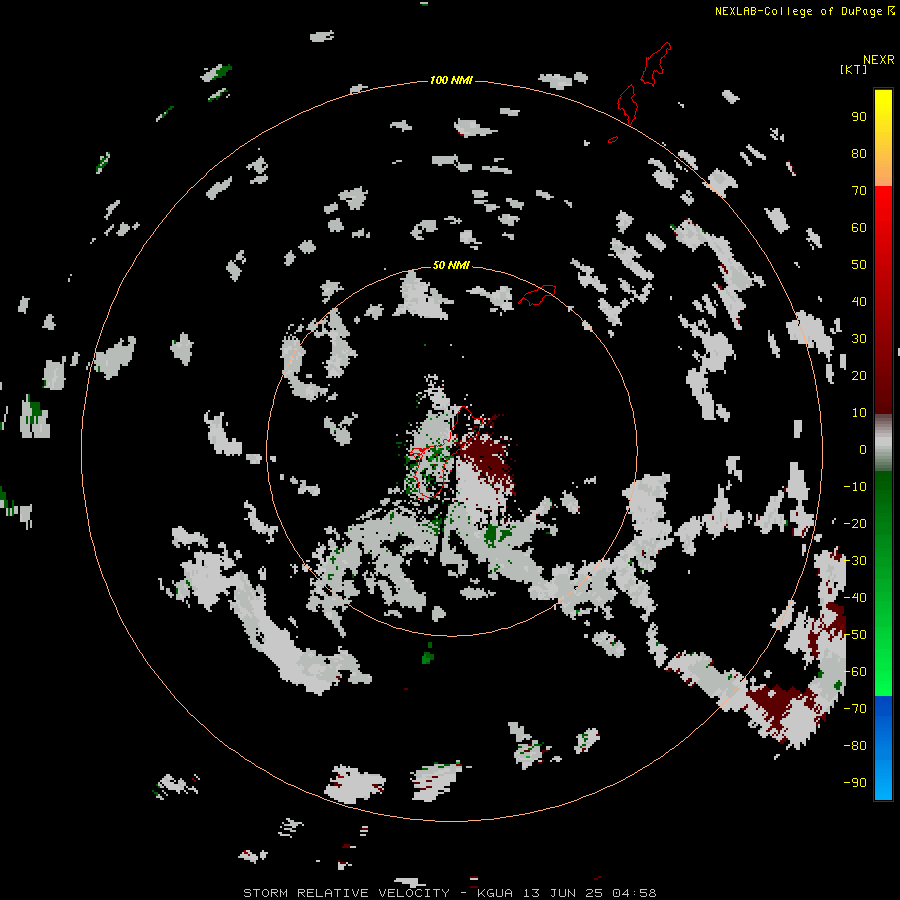Click the -20 value on the velocity scale
Viewport: 900px width, 900px height.
click(x=855, y=524)
